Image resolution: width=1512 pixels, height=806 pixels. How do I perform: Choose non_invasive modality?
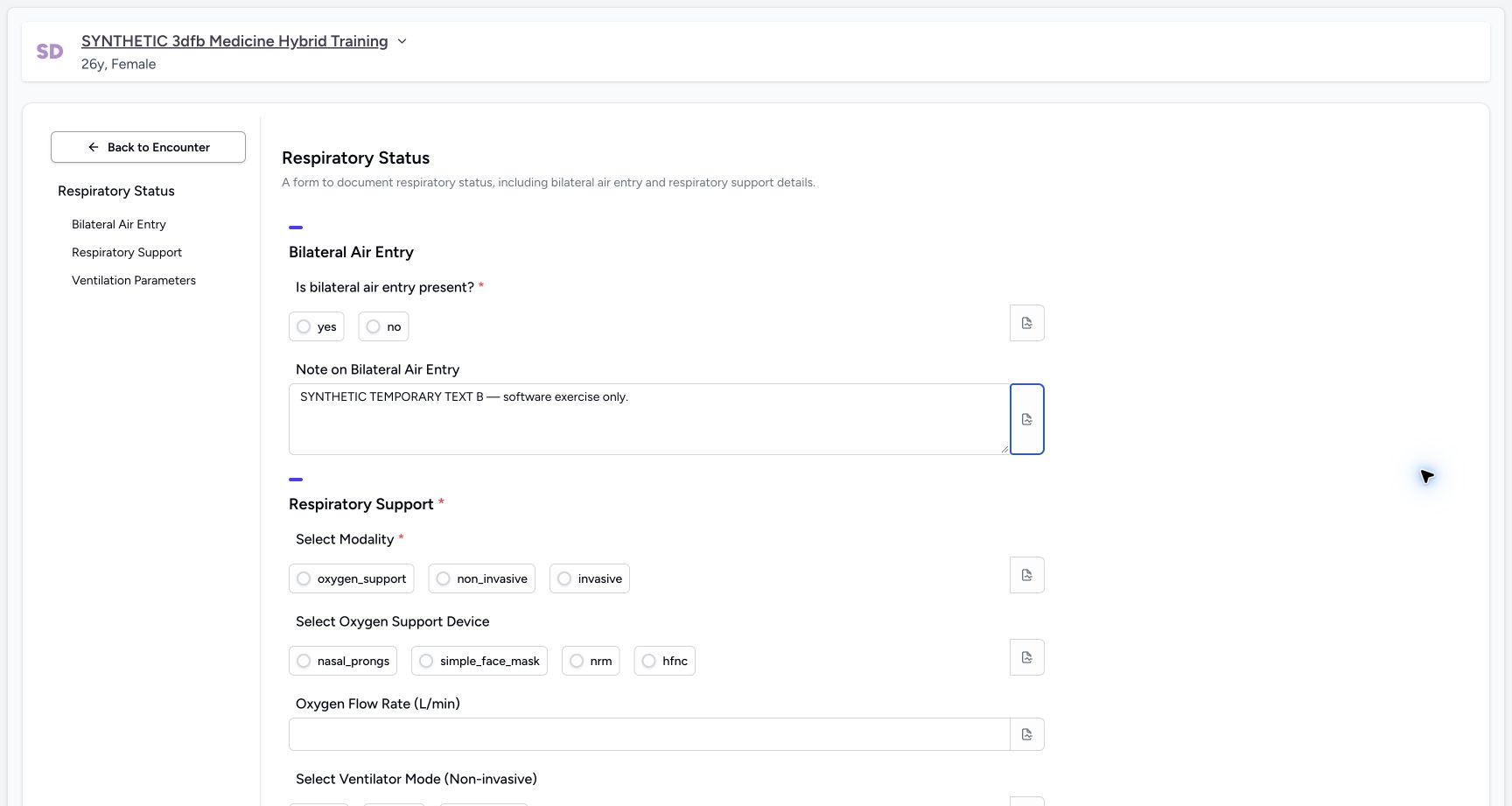click(481, 578)
